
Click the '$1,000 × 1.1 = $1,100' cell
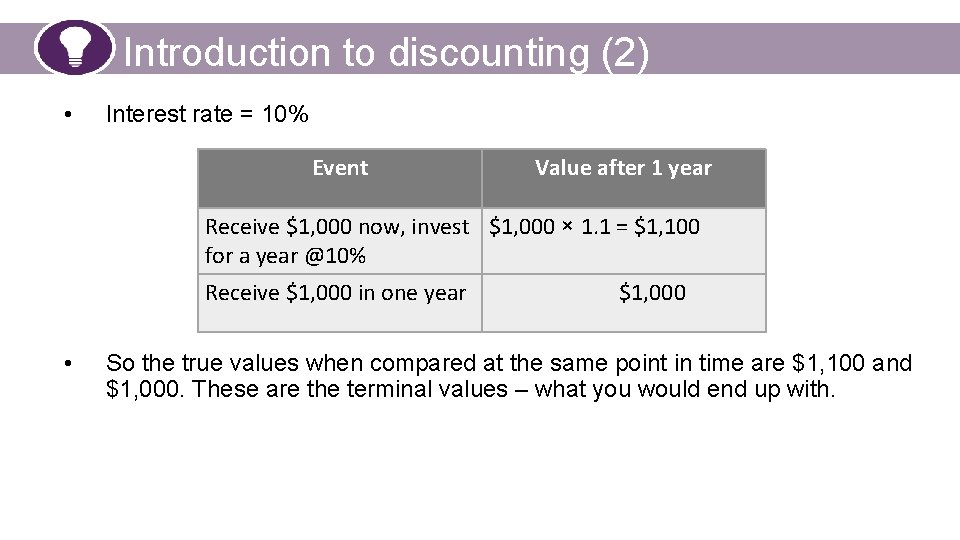[623, 241]
